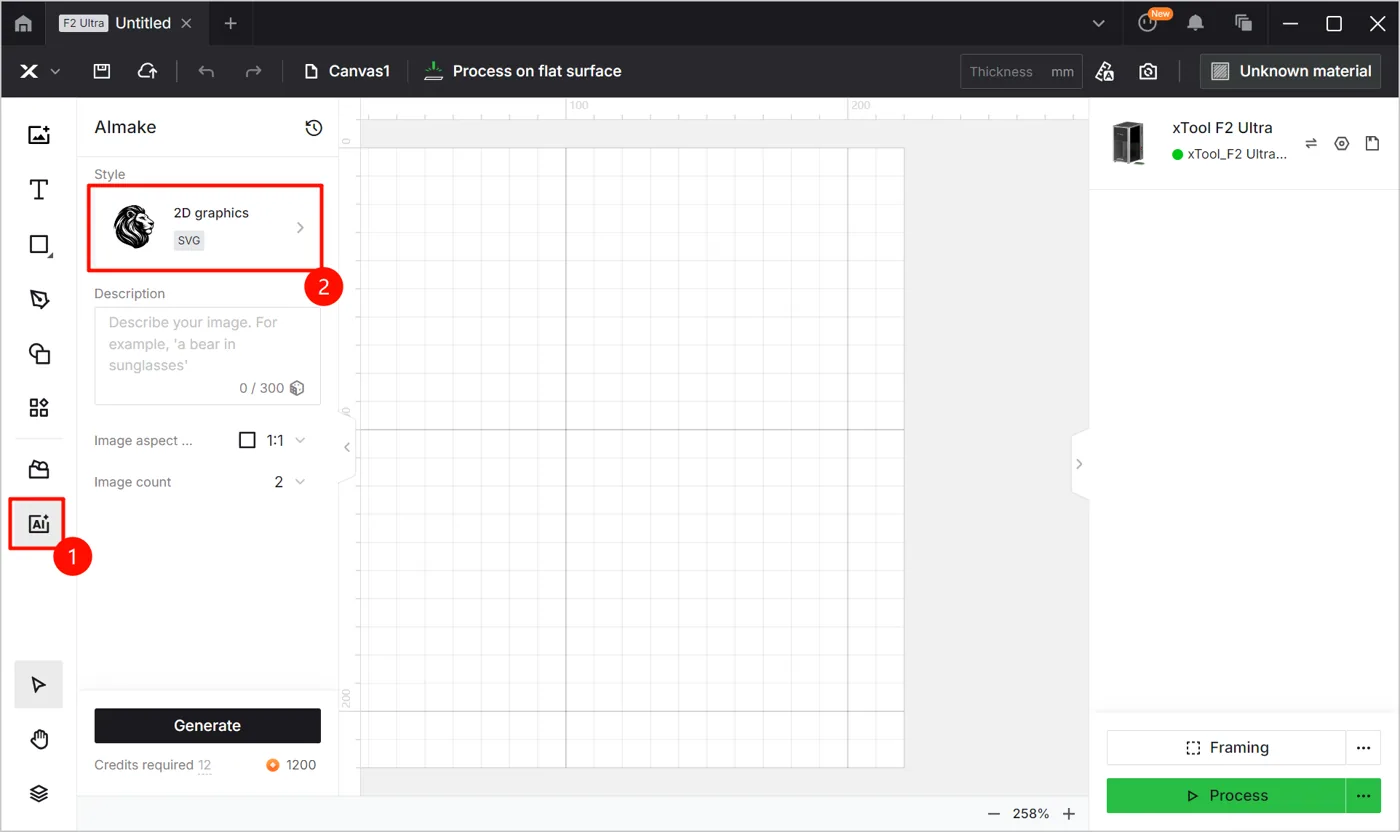View AImake generation history
The width and height of the screenshot is (1400, 832).
314,127
